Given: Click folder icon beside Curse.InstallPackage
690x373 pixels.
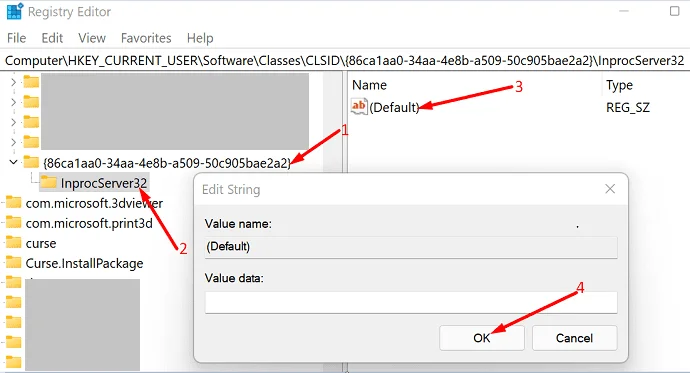Looking at the screenshot, I should click(x=14, y=263).
